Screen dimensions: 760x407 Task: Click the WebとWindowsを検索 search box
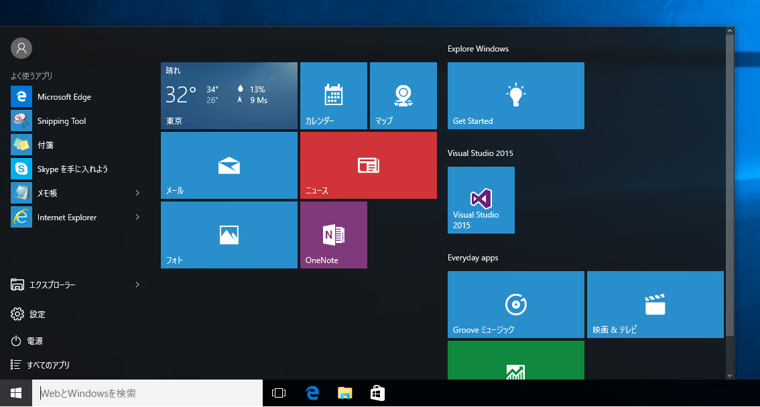(x=147, y=393)
